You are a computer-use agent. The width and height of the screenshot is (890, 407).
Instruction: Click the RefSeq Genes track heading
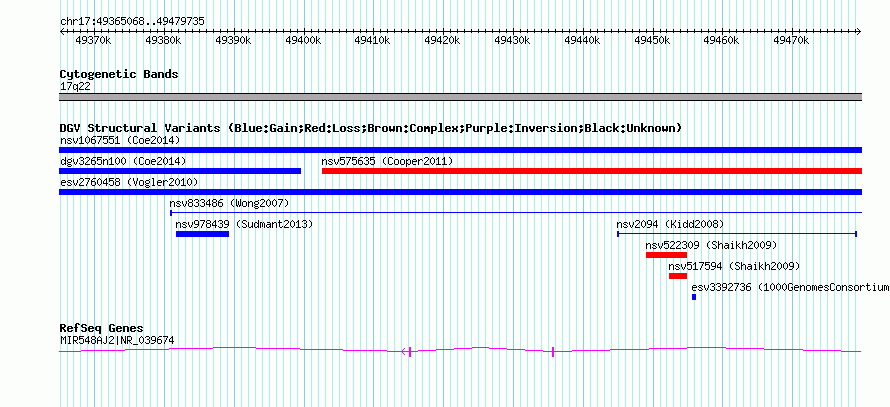tap(102, 329)
